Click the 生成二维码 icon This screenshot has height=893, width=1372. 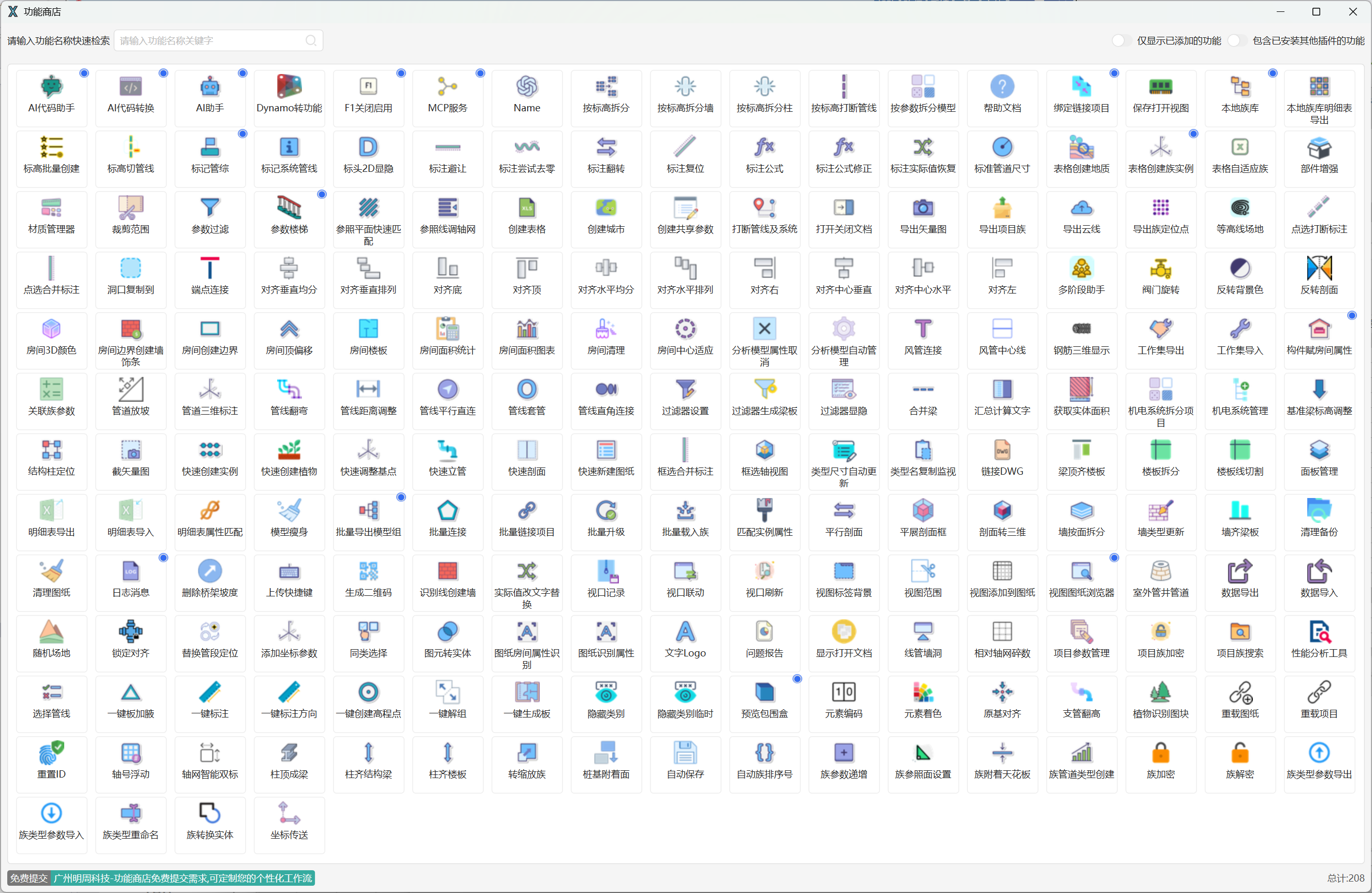(x=368, y=570)
